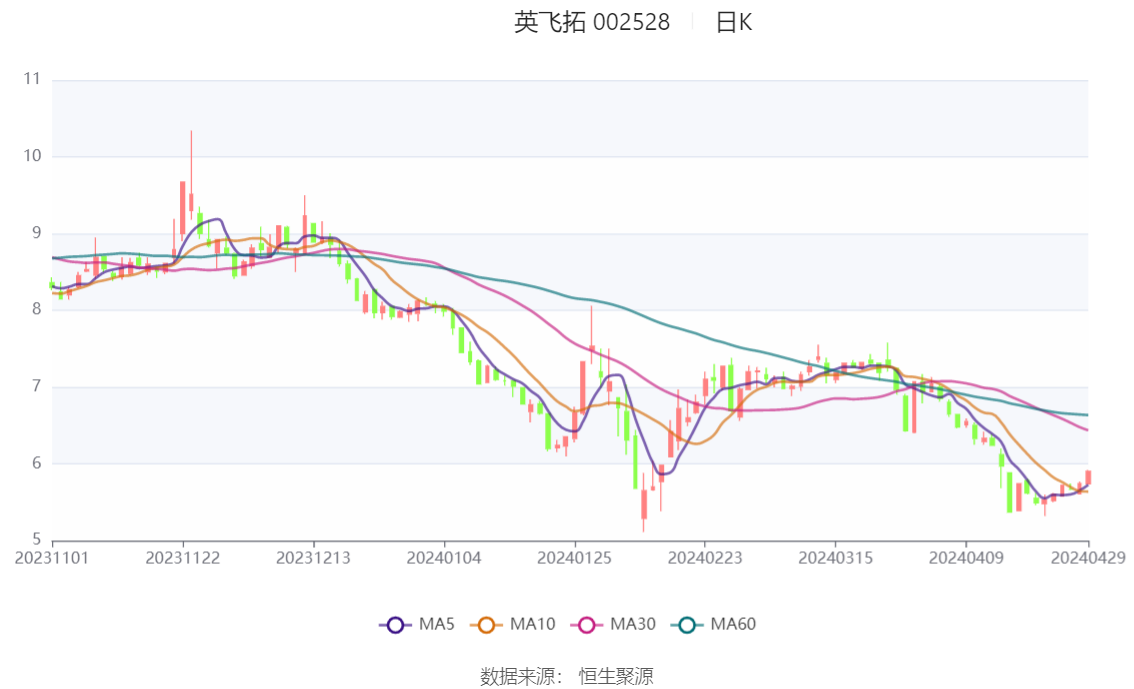Toggle the MA10 orange legend circle
1134x689 pixels.
click(x=486, y=625)
